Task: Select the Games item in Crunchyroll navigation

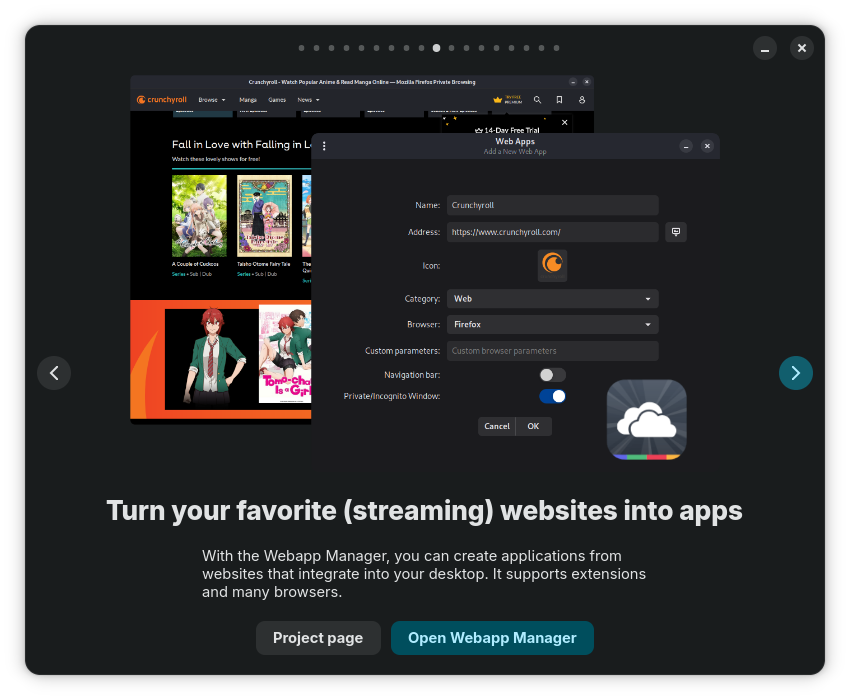Action: tap(276, 100)
